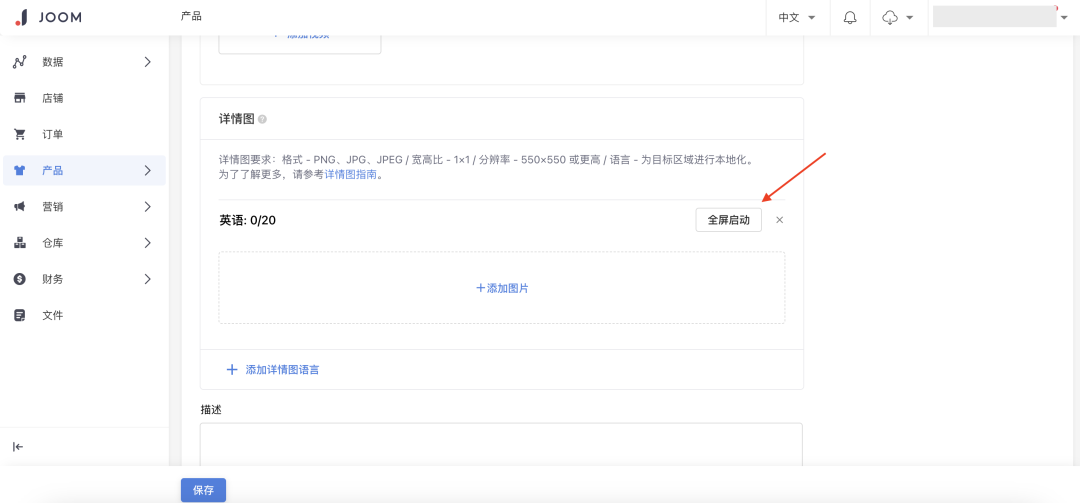The height and width of the screenshot is (503, 1080).
Task: Collapse the sidebar with the arrow icon
Action: pyautogui.click(x=19, y=446)
